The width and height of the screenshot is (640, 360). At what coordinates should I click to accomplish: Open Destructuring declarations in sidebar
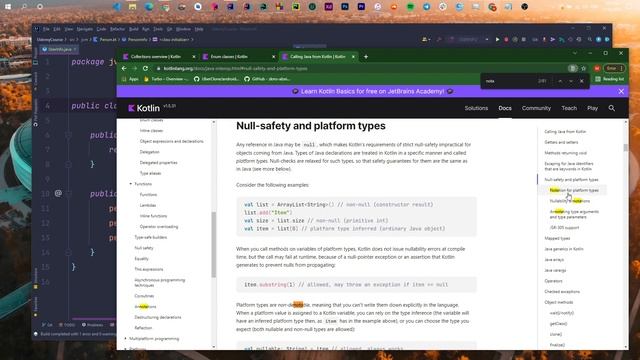click(x=158, y=317)
